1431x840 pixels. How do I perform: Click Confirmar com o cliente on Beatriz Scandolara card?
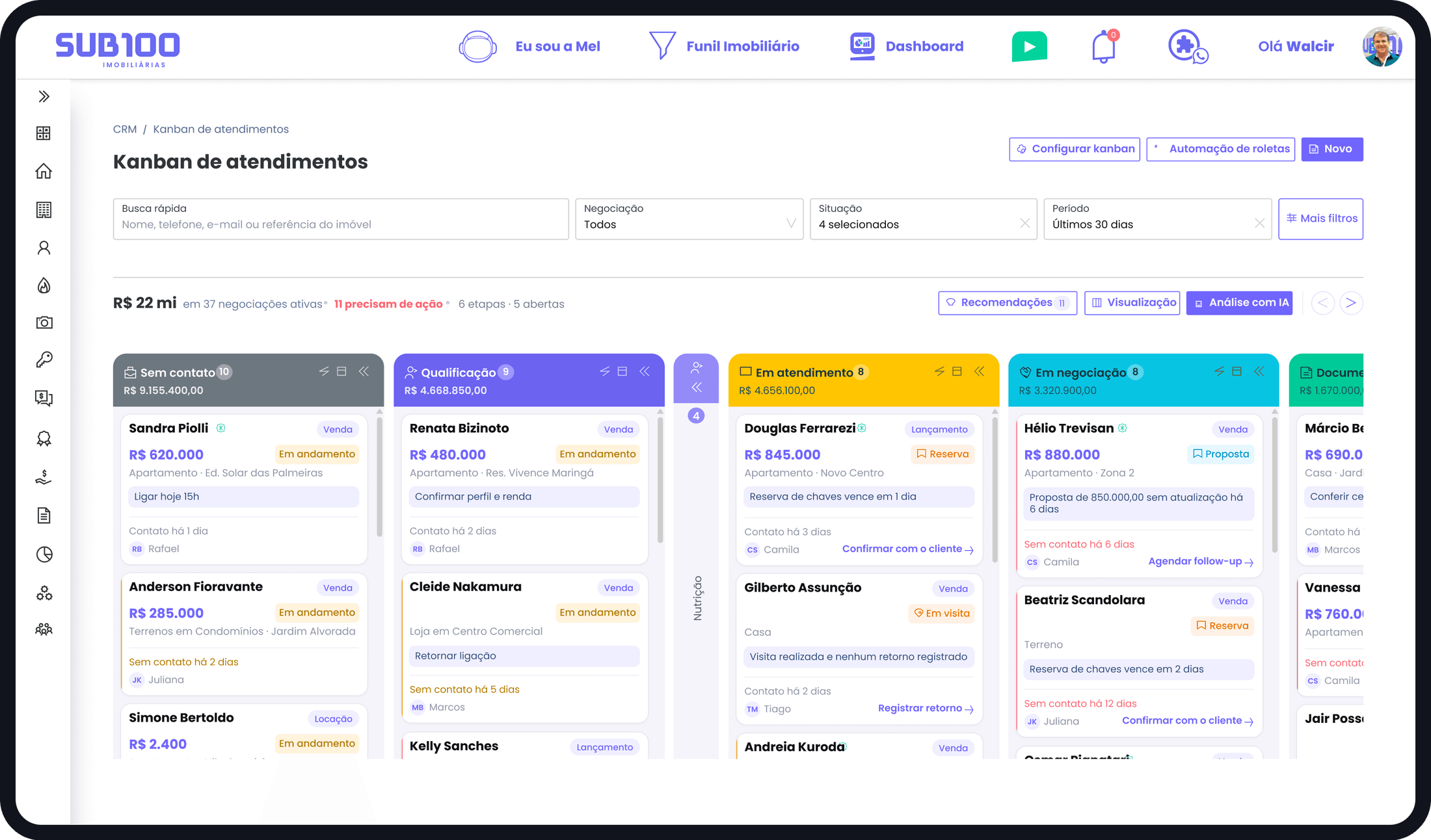click(x=1188, y=720)
